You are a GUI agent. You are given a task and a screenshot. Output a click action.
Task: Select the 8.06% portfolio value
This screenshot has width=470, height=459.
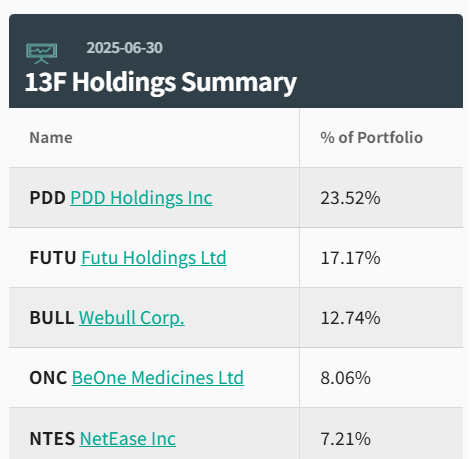coord(345,378)
